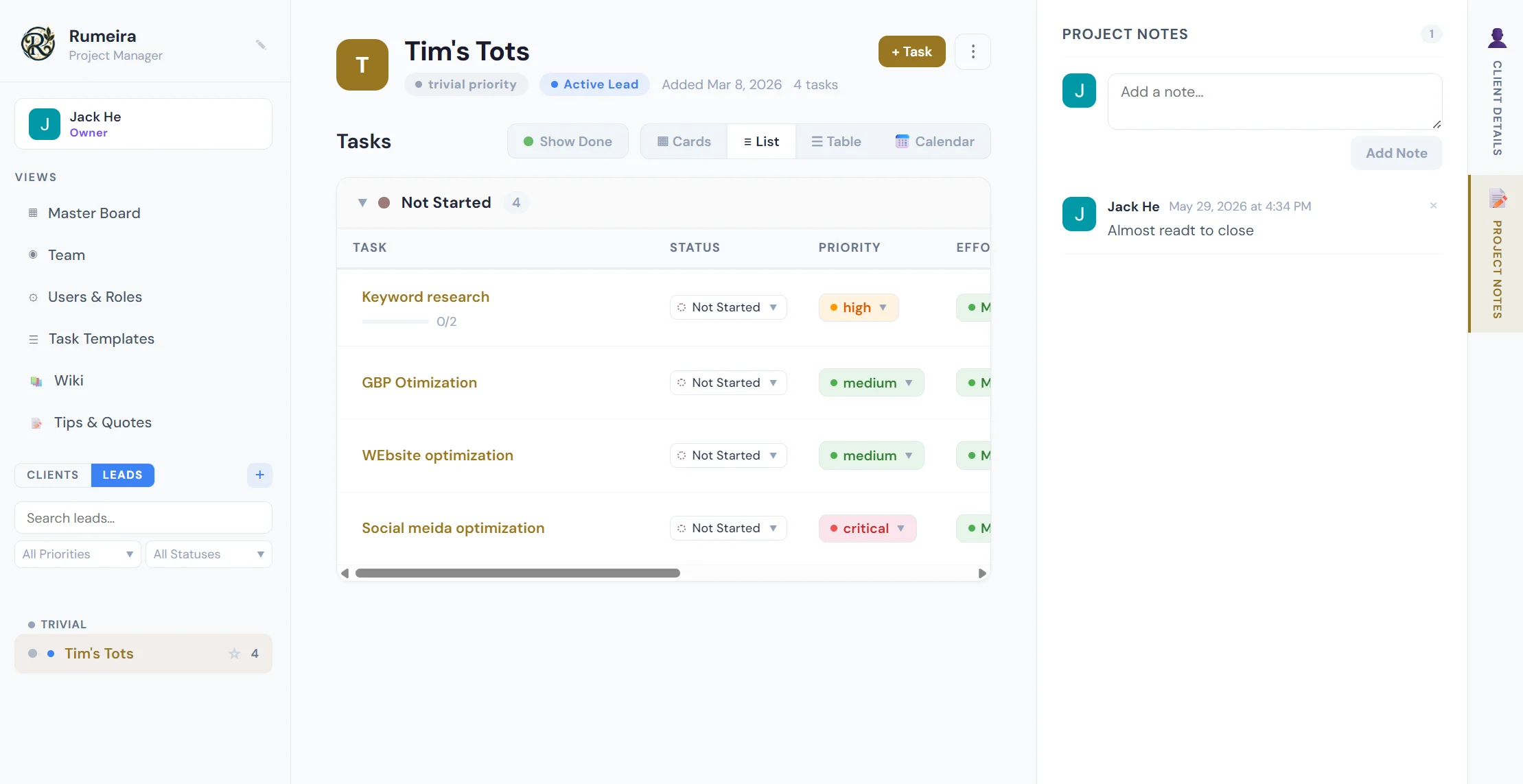Open the Wiki page

pyautogui.click(x=69, y=381)
